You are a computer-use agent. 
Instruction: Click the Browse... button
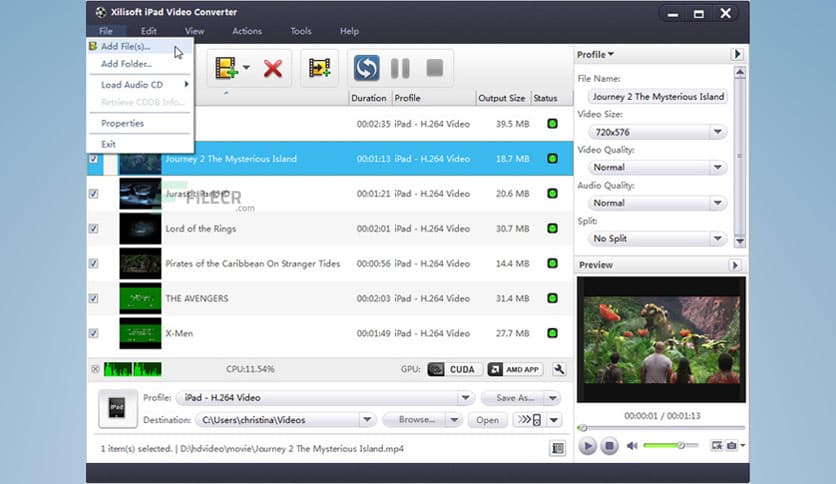[x=415, y=420]
